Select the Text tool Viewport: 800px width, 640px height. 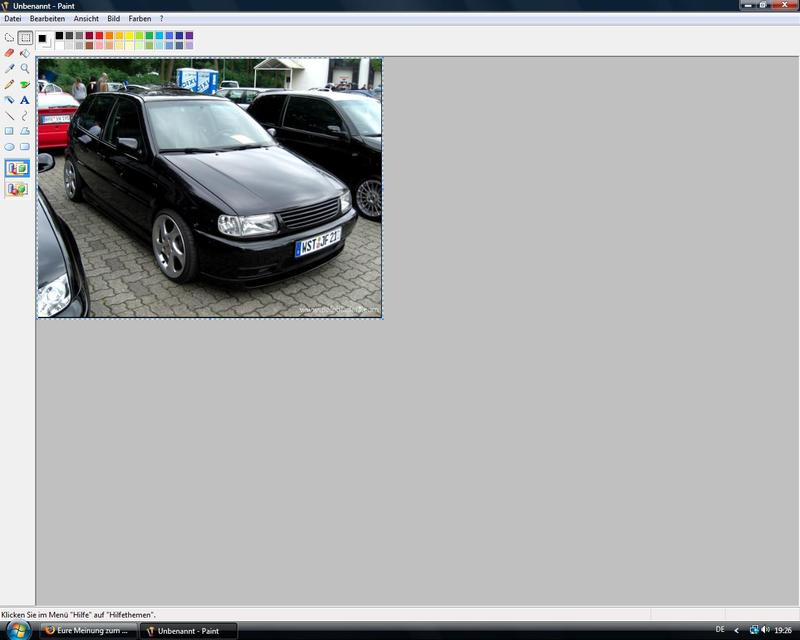tap(24, 100)
